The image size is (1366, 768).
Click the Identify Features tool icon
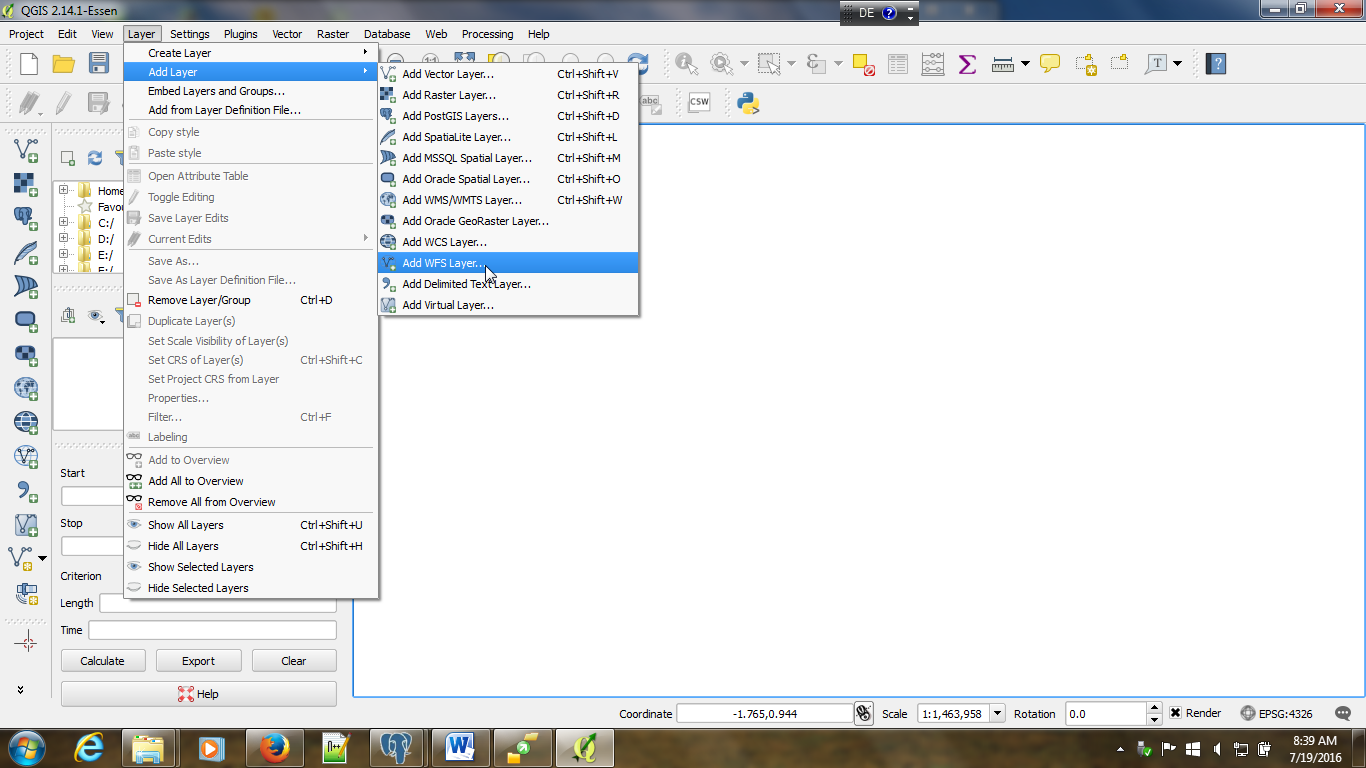(687, 64)
